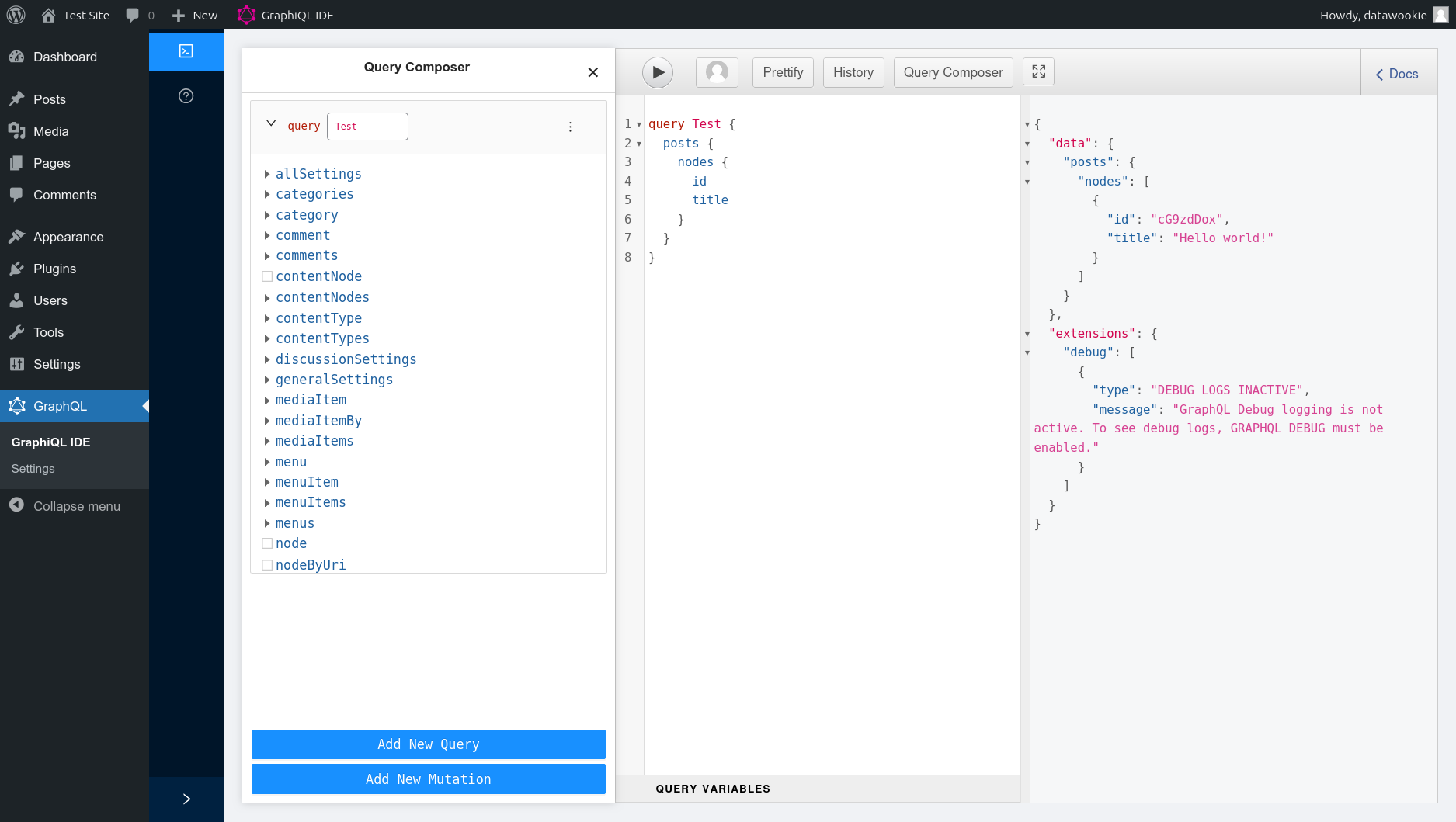Select the GraphQL item in the admin sidebar
The image size is (1456, 822).
pos(61,406)
